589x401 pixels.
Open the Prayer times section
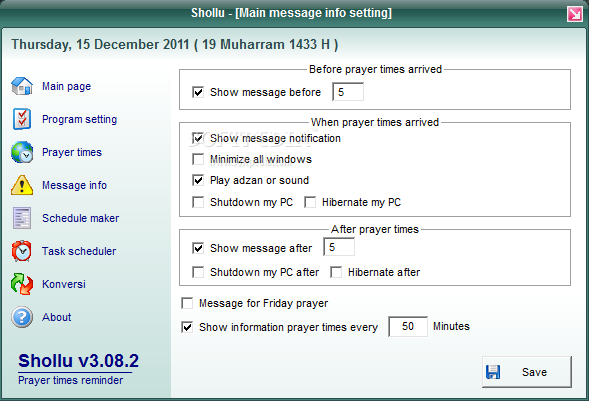(x=72, y=152)
